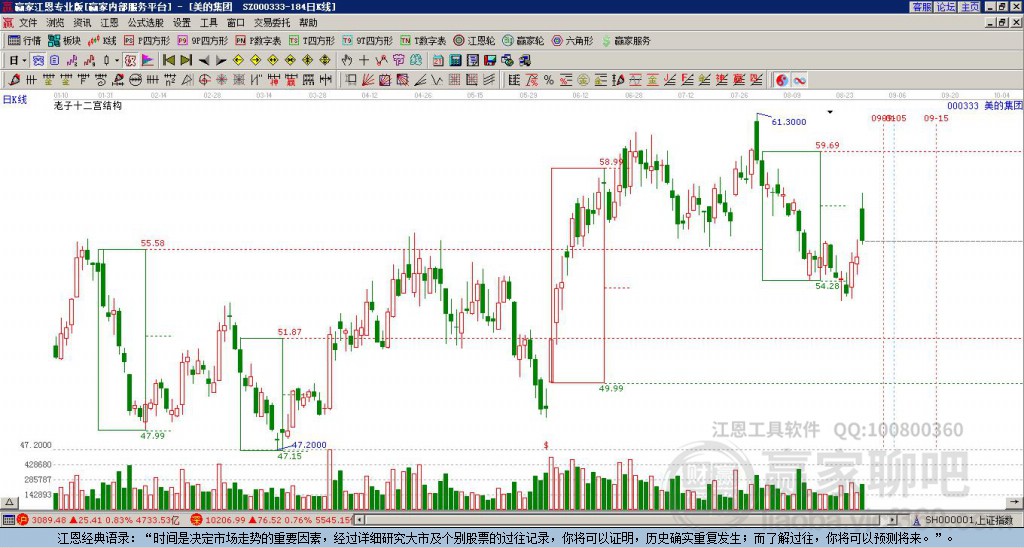Select the hand pan tool
This screenshot has height=548, width=1024.
tap(346, 60)
